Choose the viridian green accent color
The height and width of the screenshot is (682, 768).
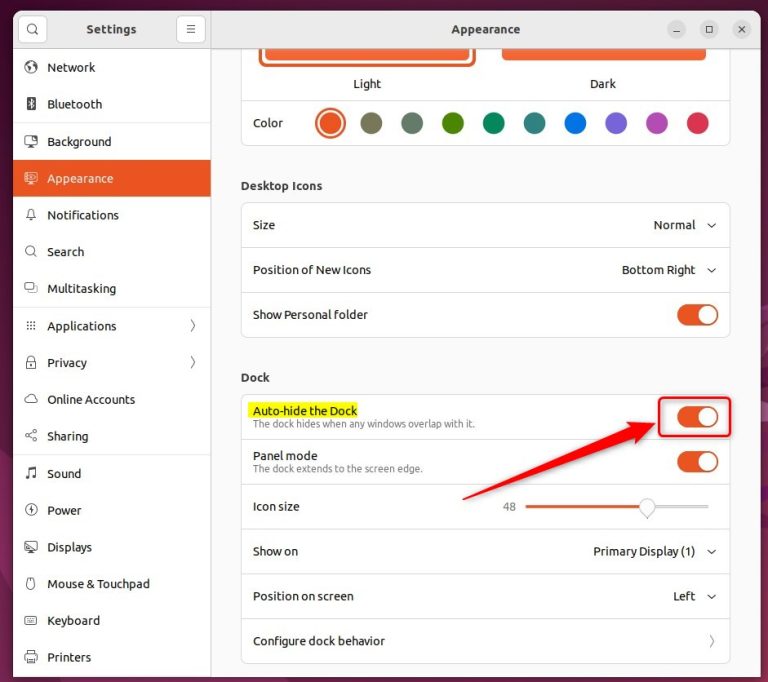(494, 123)
